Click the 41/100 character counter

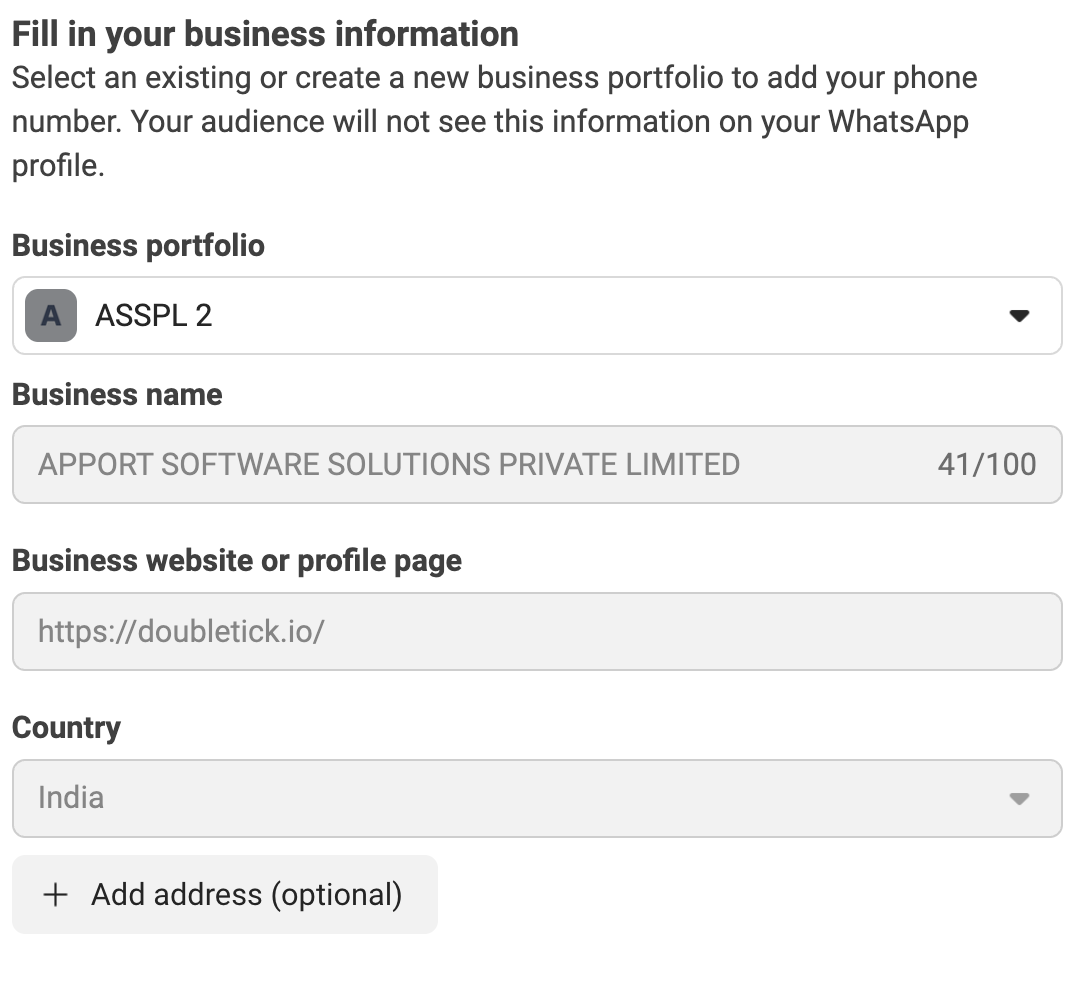coord(986,465)
